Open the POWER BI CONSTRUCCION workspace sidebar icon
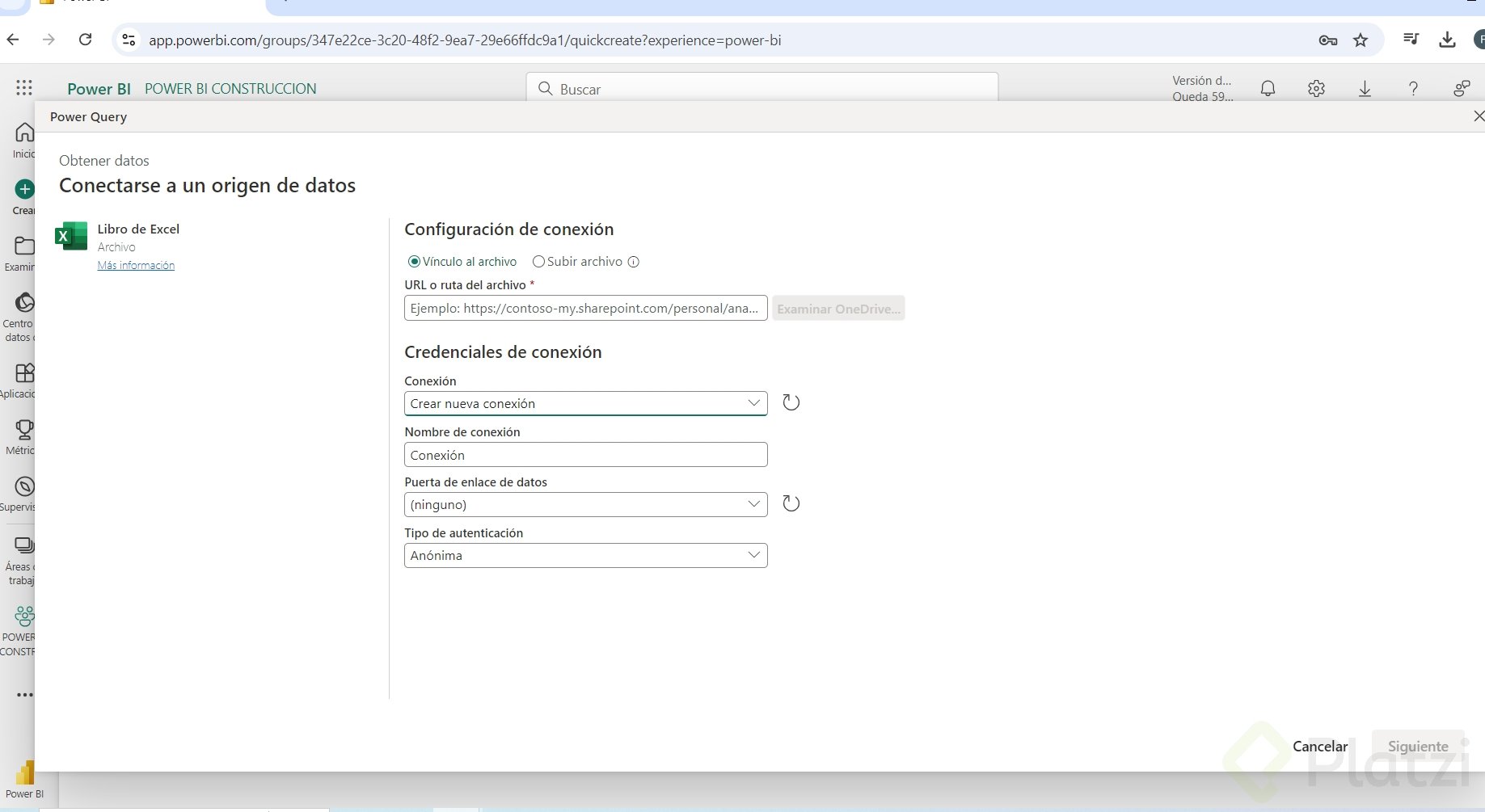1485x812 pixels. click(25, 616)
